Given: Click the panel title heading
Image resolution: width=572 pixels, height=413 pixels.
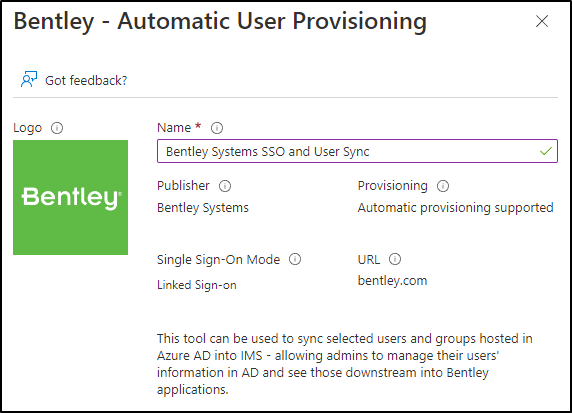Looking at the screenshot, I should click(220, 21).
